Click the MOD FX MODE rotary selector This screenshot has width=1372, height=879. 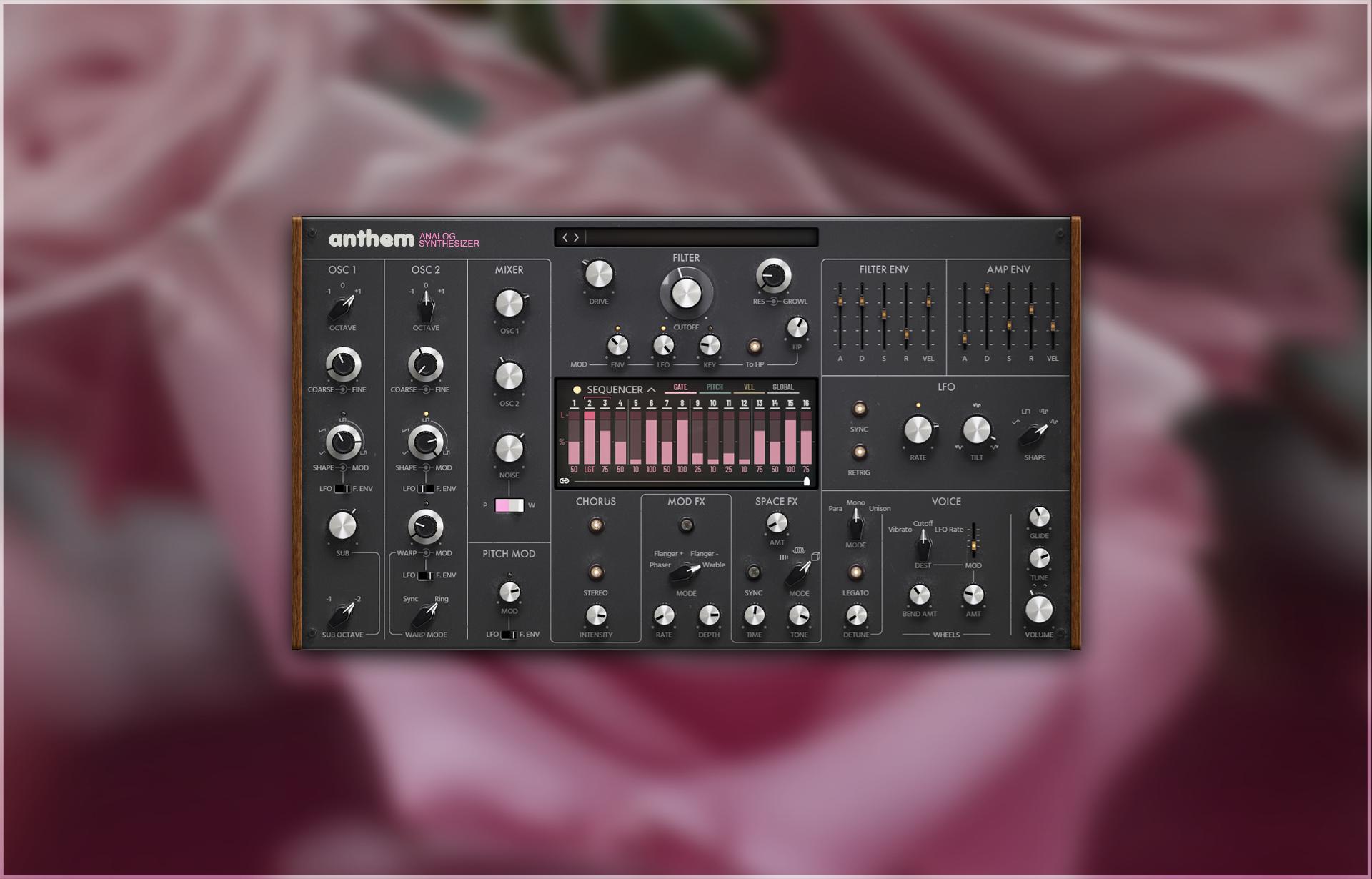685,573
